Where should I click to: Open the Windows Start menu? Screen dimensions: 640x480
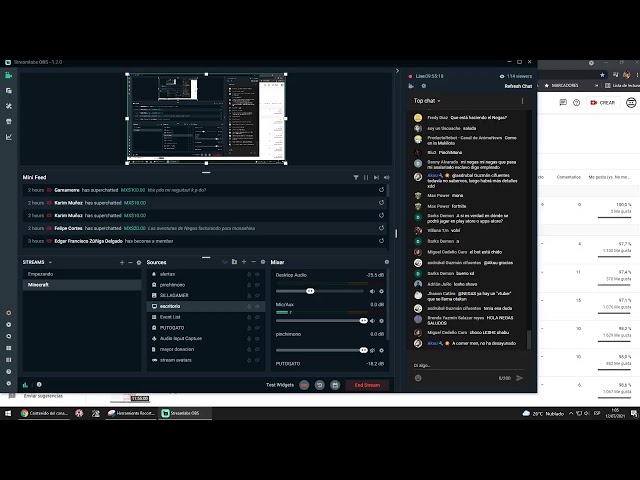point(8,413)
